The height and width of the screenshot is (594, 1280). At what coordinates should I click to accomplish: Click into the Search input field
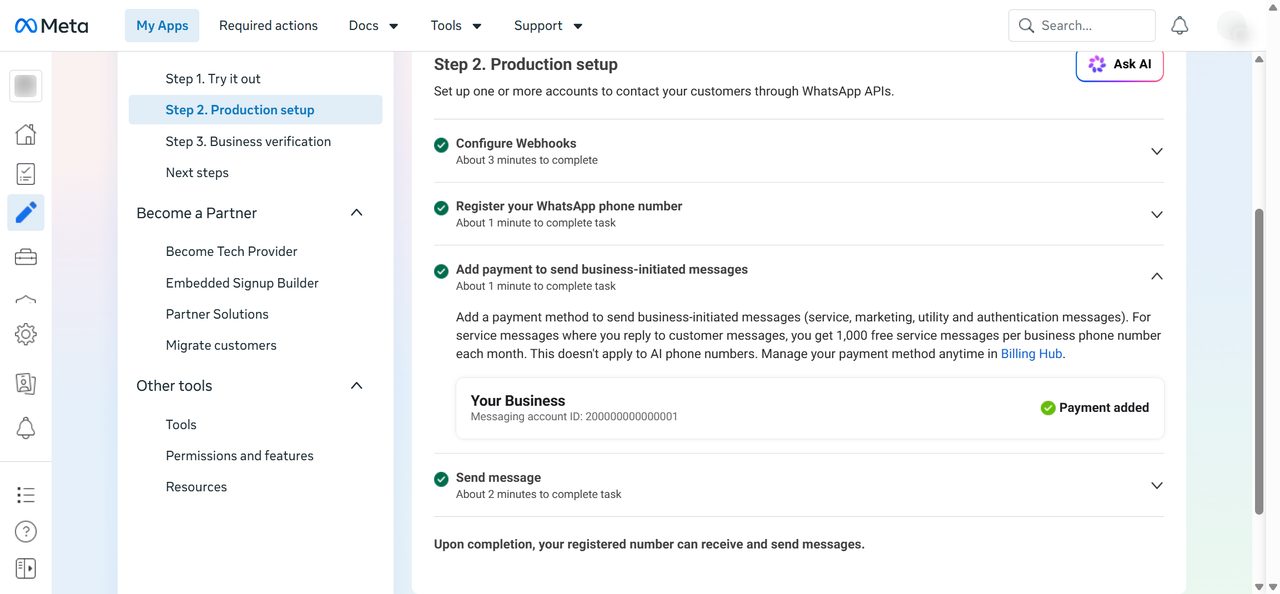click(1082, 26)
